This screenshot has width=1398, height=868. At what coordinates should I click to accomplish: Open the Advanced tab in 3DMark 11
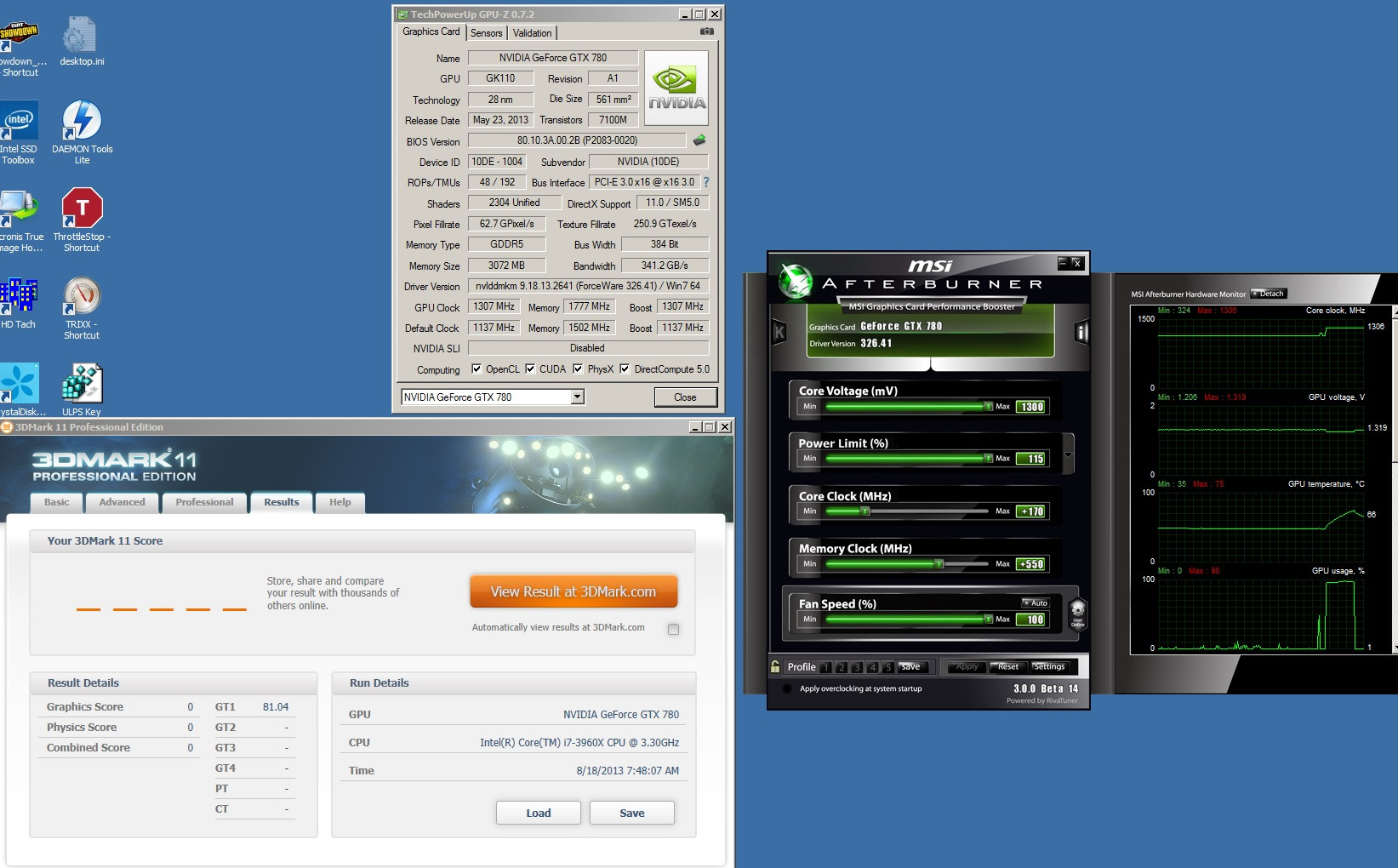122,502
